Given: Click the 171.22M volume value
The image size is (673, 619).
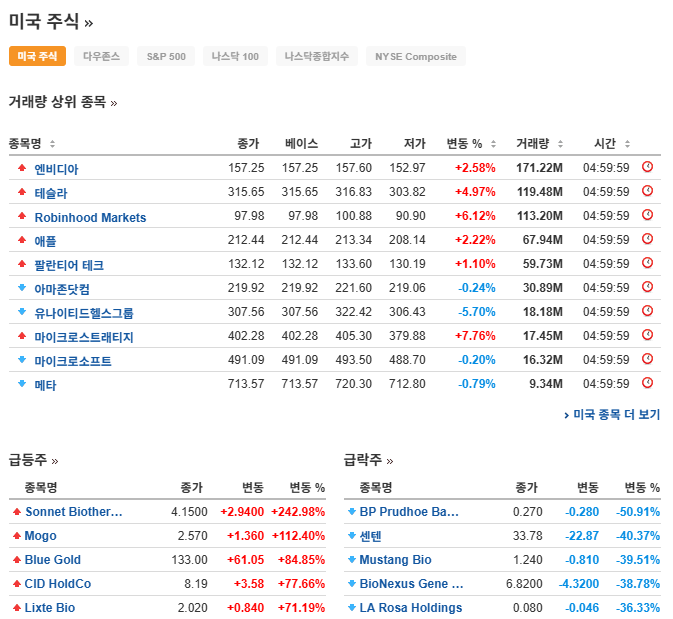Looking at the screenshot, I should tap(540, 167).
